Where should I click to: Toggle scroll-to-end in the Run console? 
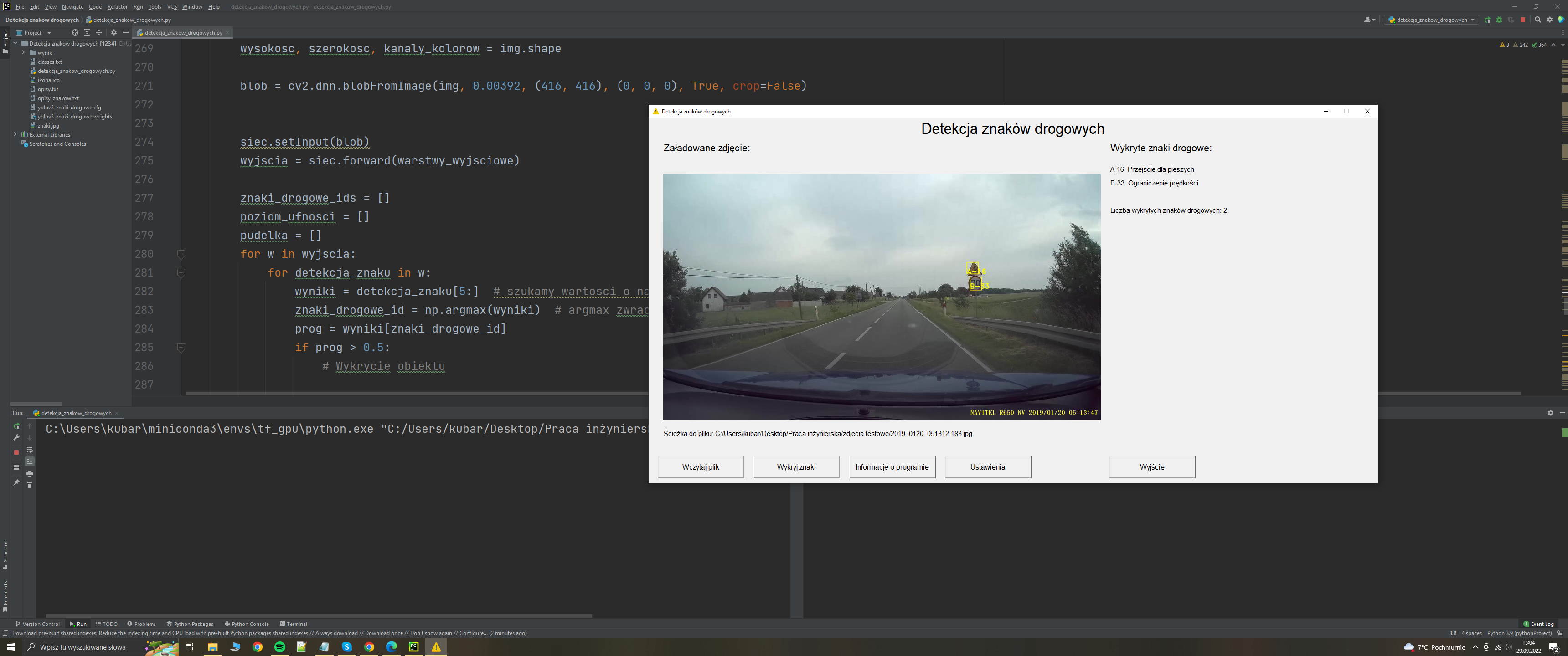(x=29, y=461)
